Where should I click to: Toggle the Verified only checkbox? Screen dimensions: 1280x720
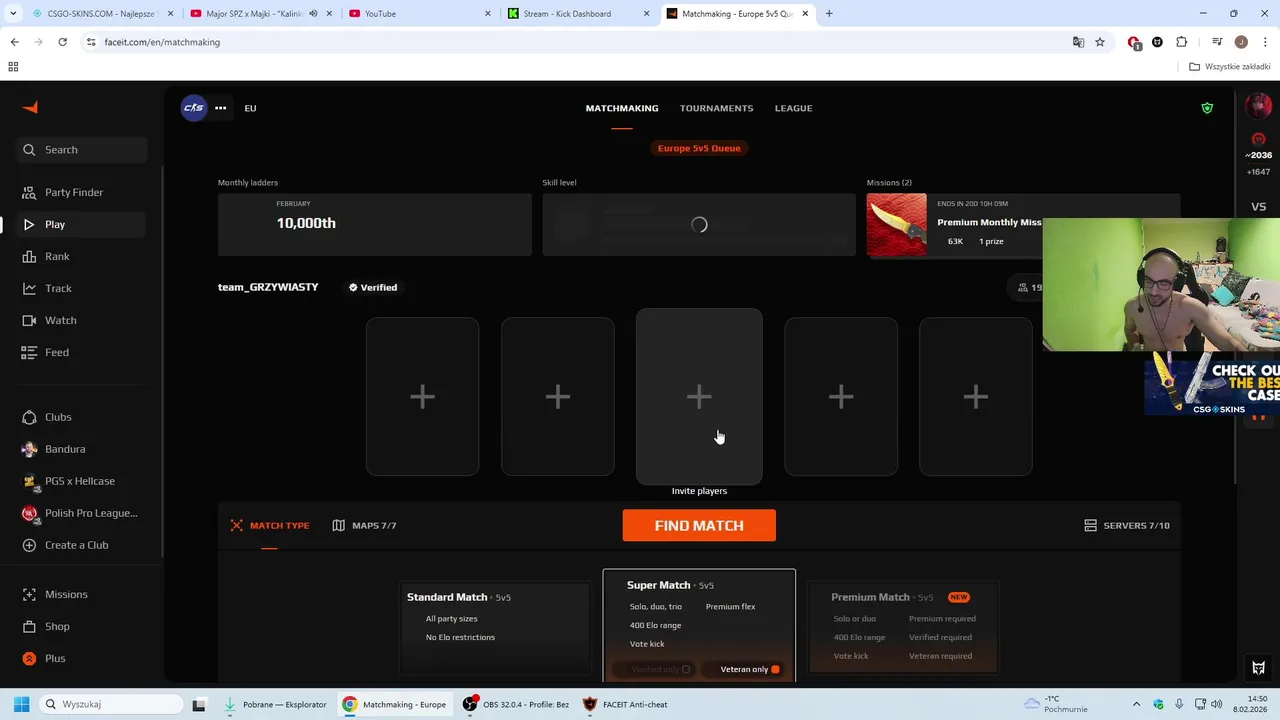point(686,669)
